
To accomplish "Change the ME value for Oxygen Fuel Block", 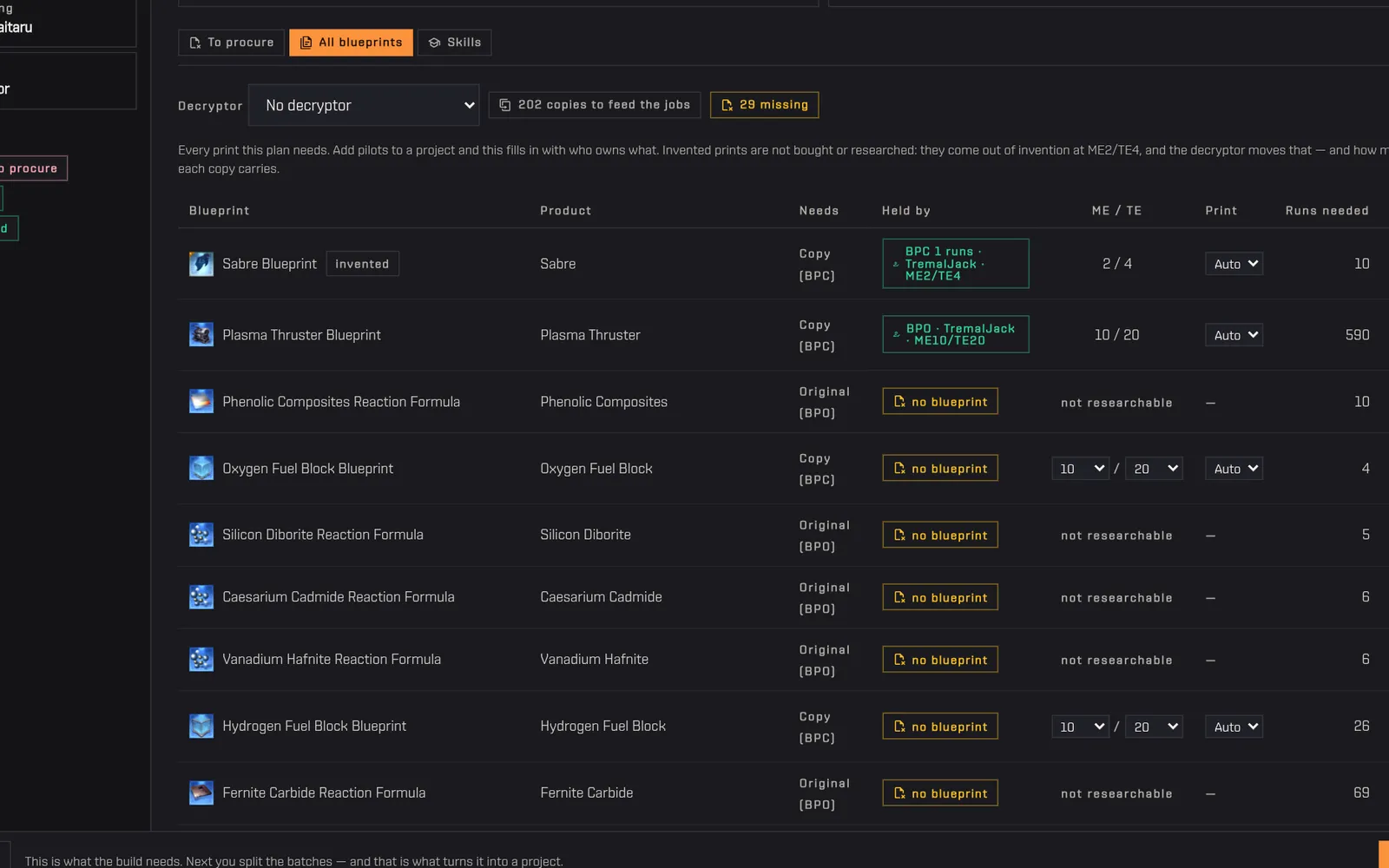I will pyautogui.click(x=1080, y=469).
